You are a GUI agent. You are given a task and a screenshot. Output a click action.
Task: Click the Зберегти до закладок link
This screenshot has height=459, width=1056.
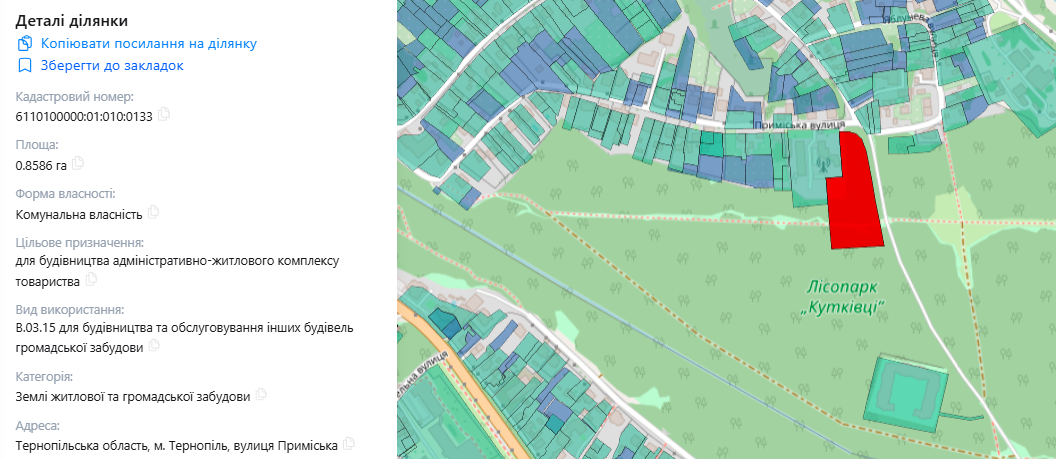point(111,65)
